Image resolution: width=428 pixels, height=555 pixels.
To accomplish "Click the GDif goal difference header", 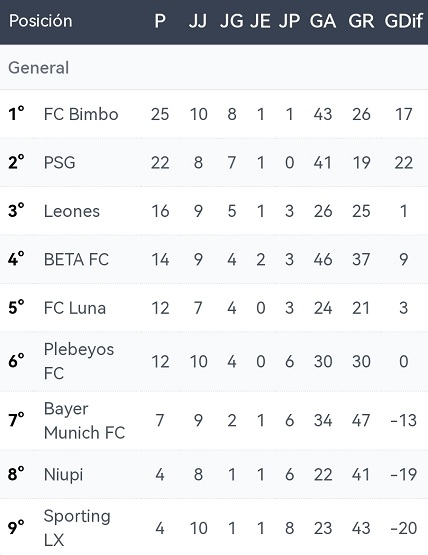I will [404, 21].
